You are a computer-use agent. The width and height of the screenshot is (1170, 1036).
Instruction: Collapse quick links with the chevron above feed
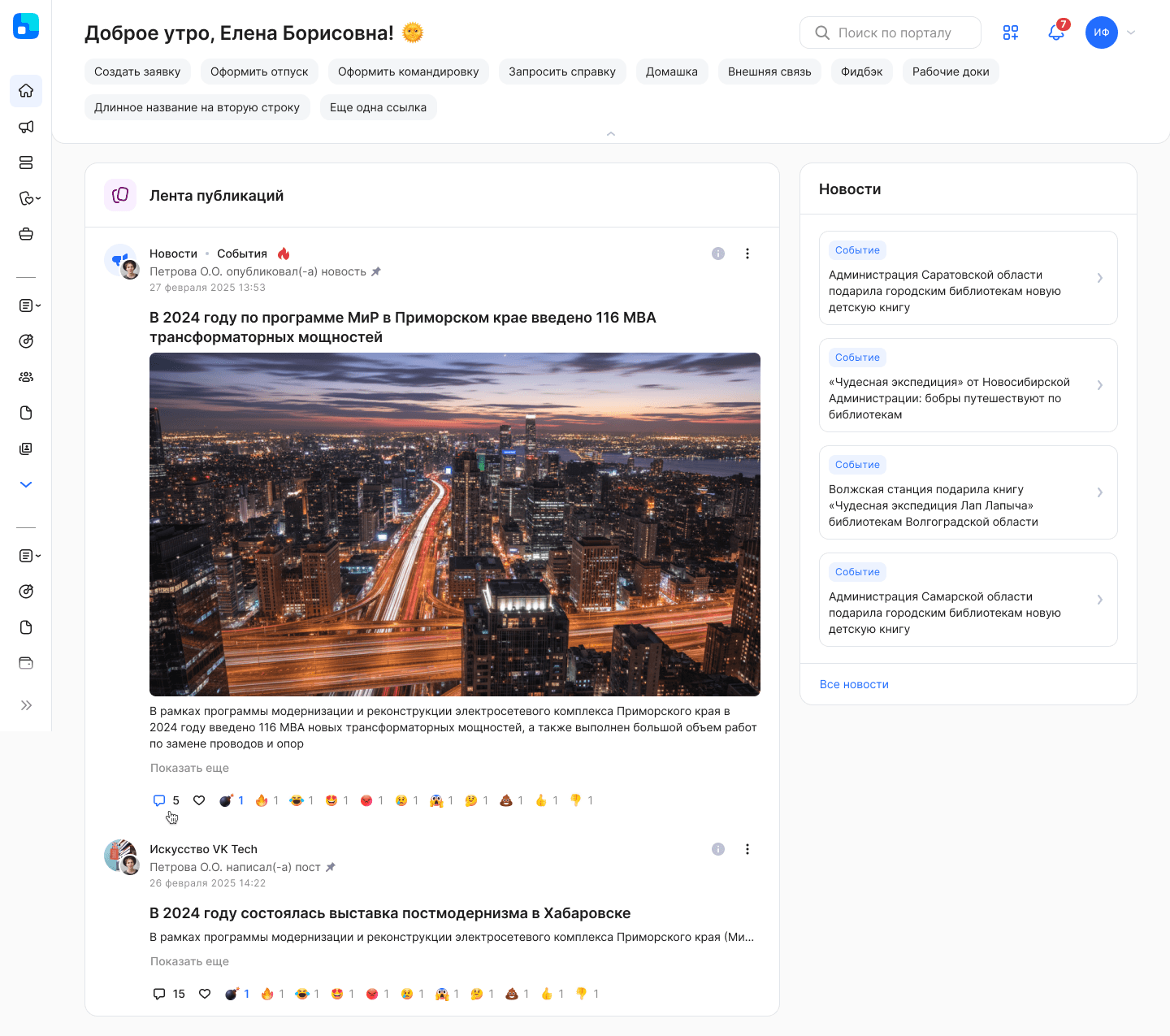click(x=611, y=133)
